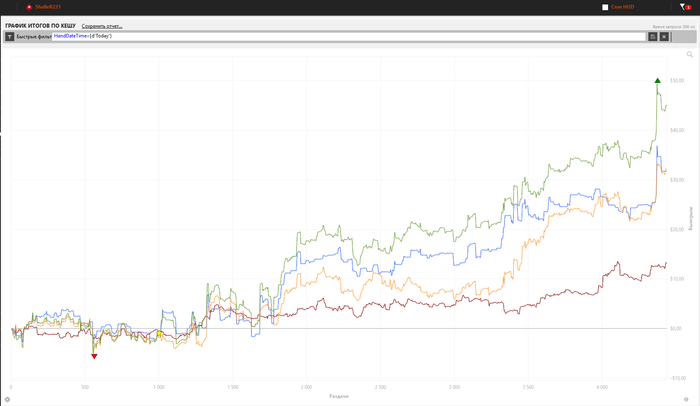Click the 3 500 x-axis label
The height and width of the screenshot is (406, 700).
528,387
